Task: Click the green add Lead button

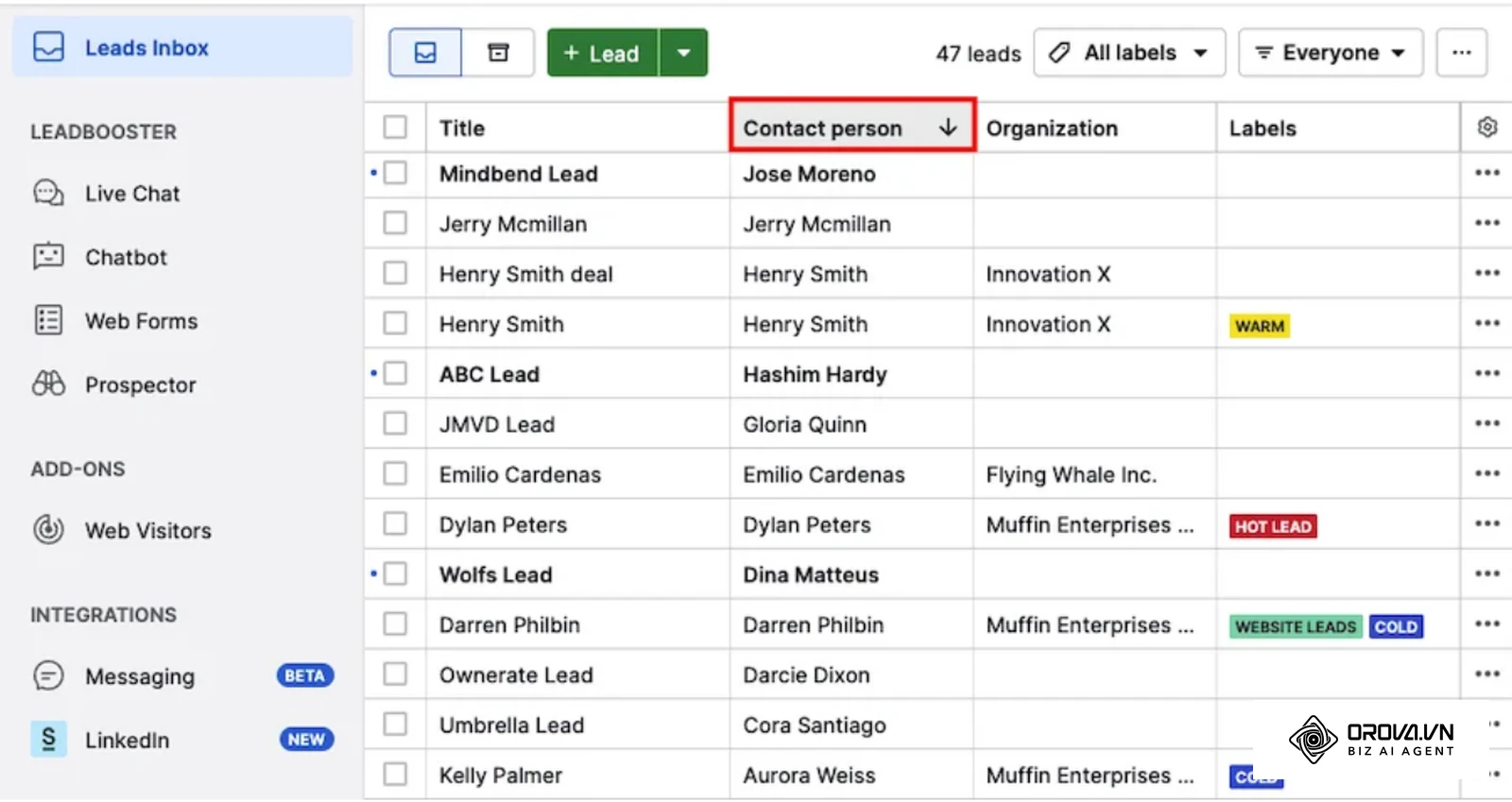Action: [x=602, y=53]
